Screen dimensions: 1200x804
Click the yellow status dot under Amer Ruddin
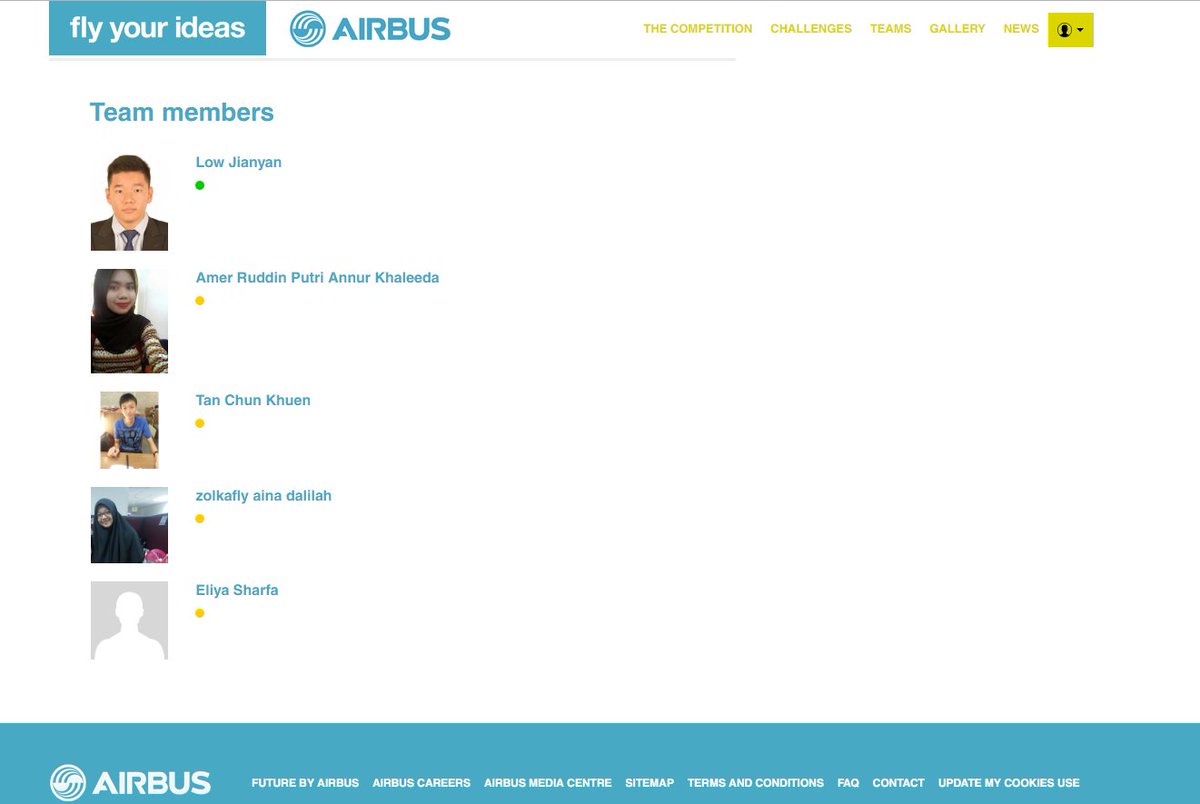click(x=200, y=301)
